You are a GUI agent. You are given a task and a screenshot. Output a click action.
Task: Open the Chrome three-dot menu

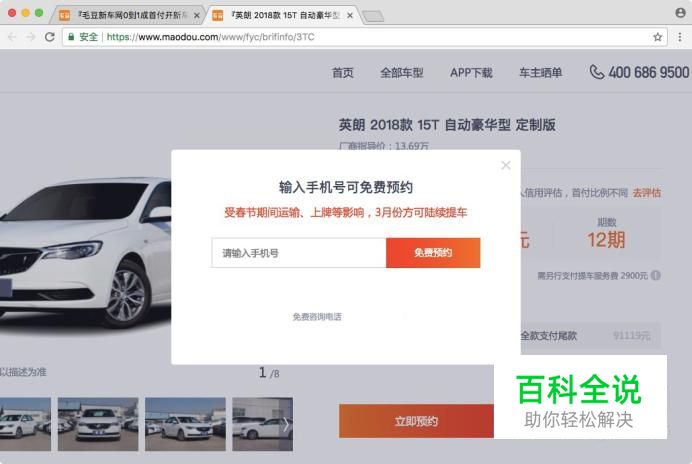[680, 37]
